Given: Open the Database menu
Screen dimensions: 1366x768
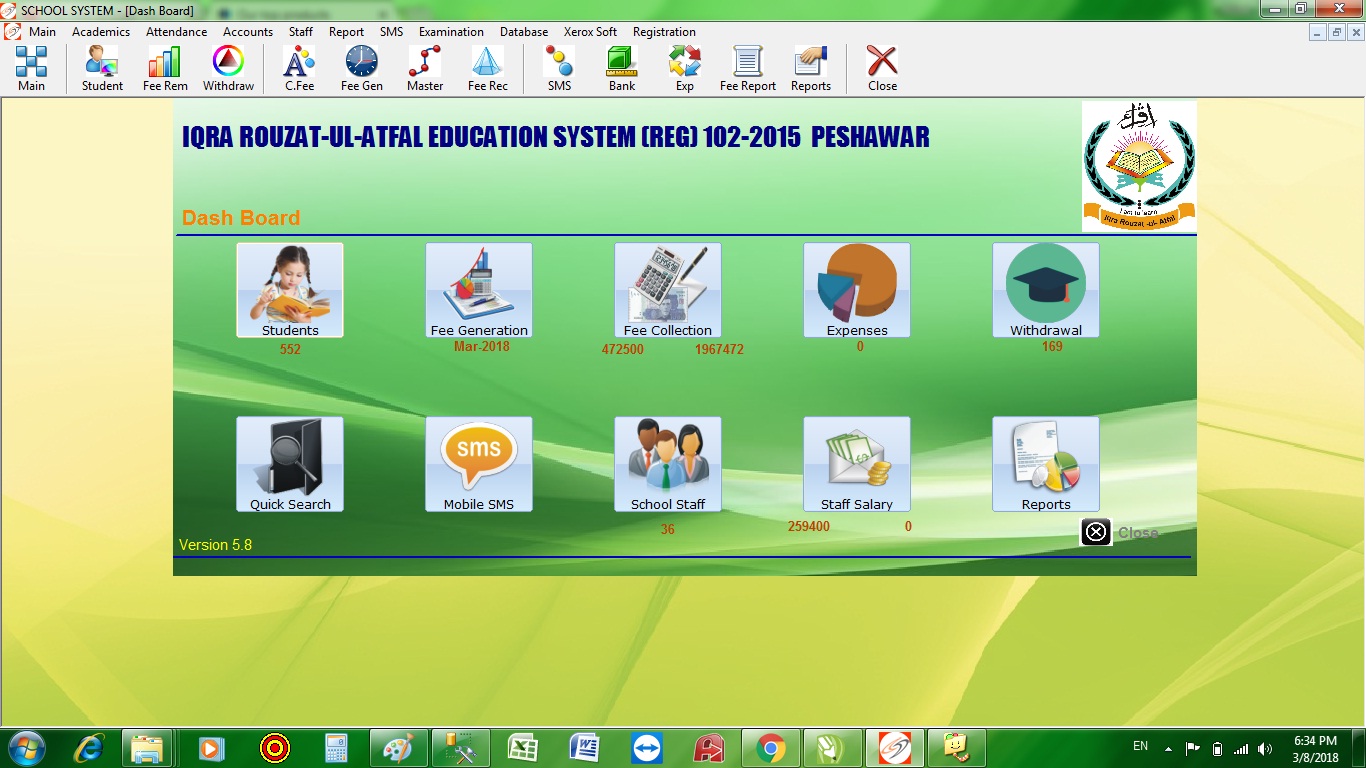Looking at the screenshot, I should coord(524,32).
